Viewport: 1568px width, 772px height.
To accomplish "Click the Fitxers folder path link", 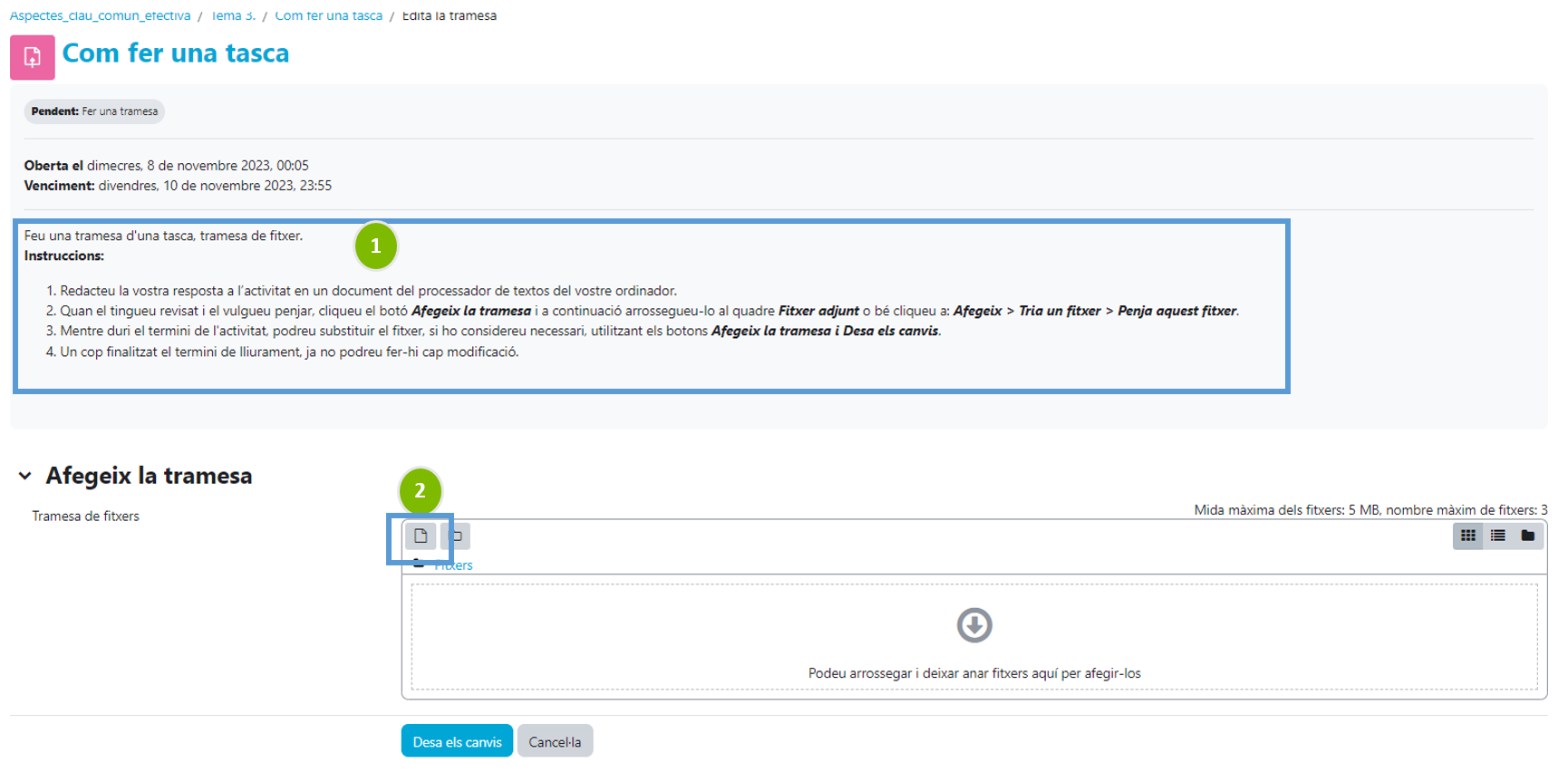I will pos(454,565).
